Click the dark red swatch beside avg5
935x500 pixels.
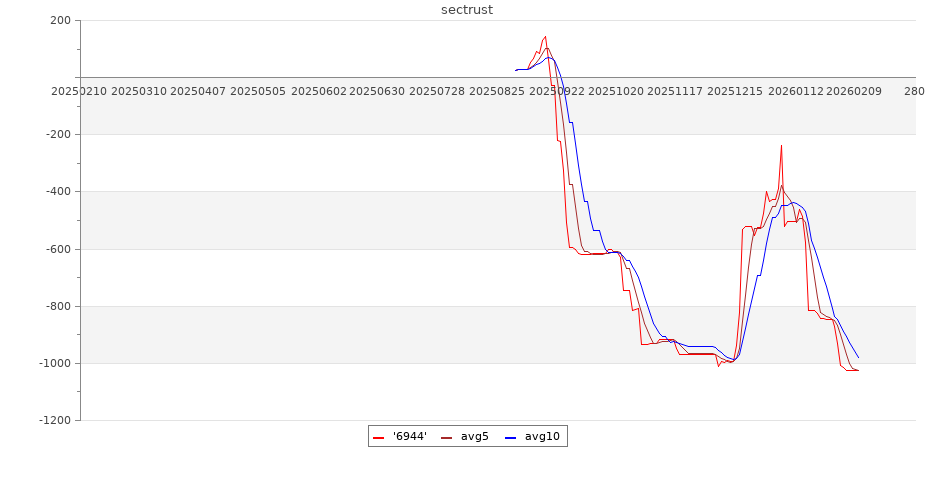[447, 437]
